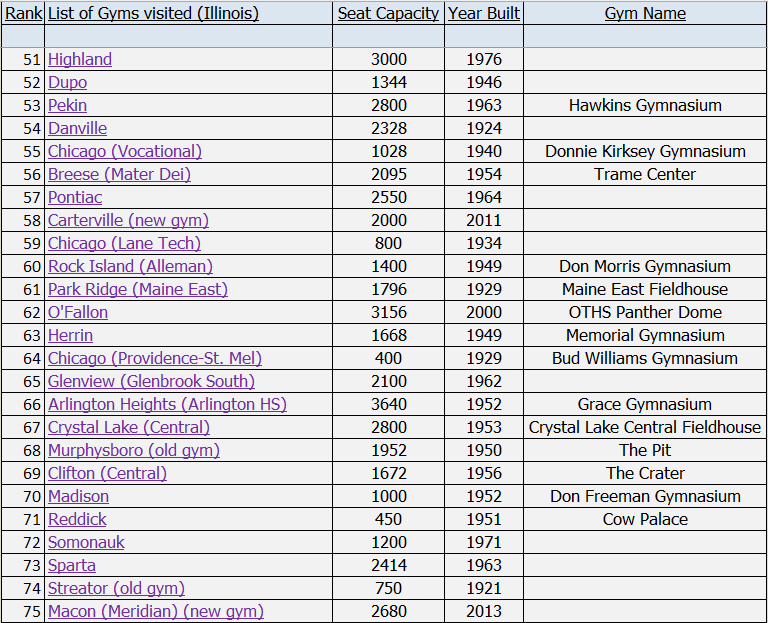
Task: Open the Danville gym link
Action: (77, 128)
